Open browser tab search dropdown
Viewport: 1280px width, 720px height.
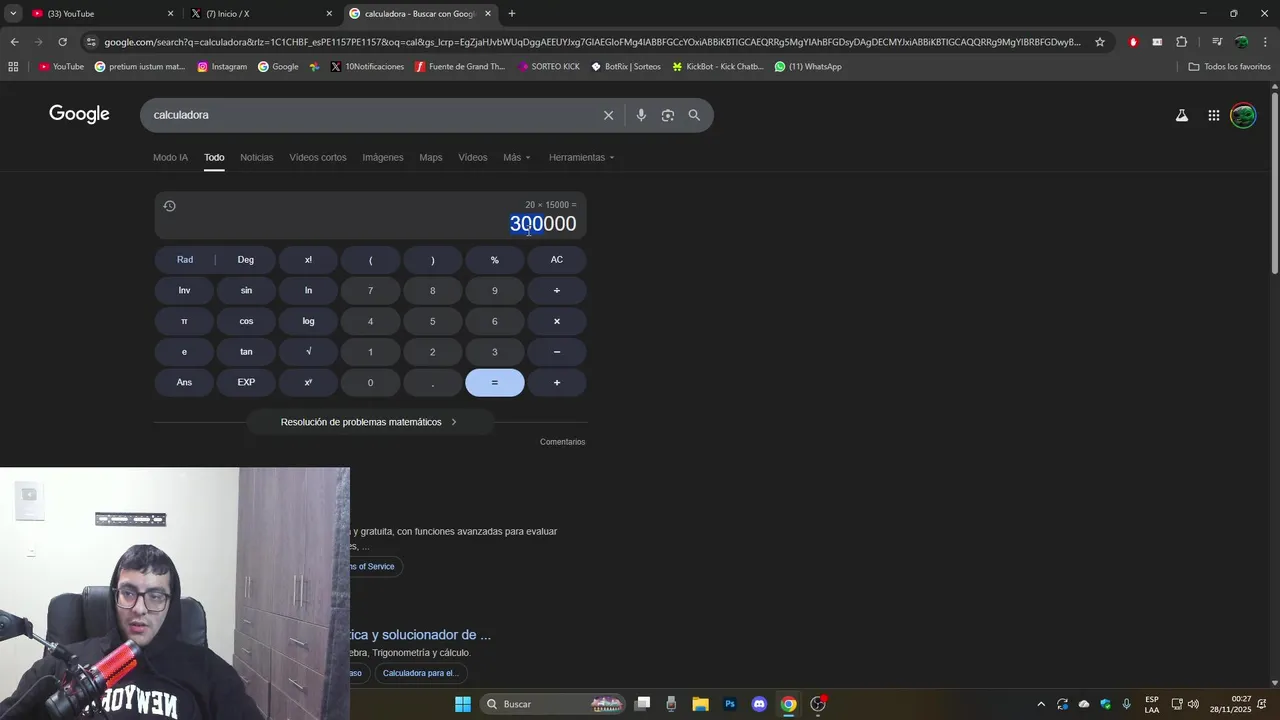pyautogui.click(x=12, y=14)
